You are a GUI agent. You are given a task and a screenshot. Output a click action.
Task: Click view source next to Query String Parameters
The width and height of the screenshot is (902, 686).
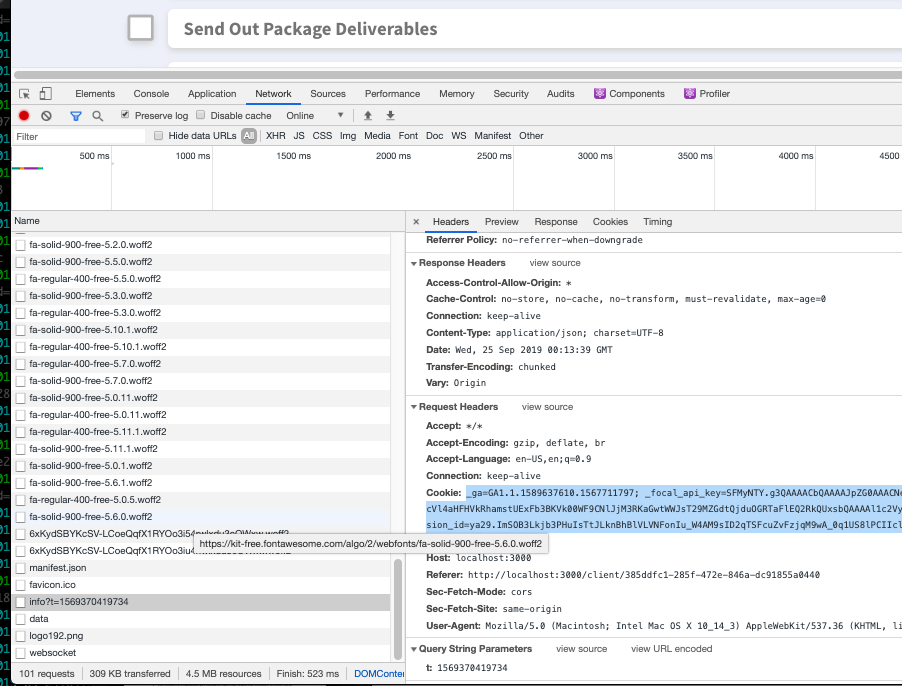pos(582,649)
